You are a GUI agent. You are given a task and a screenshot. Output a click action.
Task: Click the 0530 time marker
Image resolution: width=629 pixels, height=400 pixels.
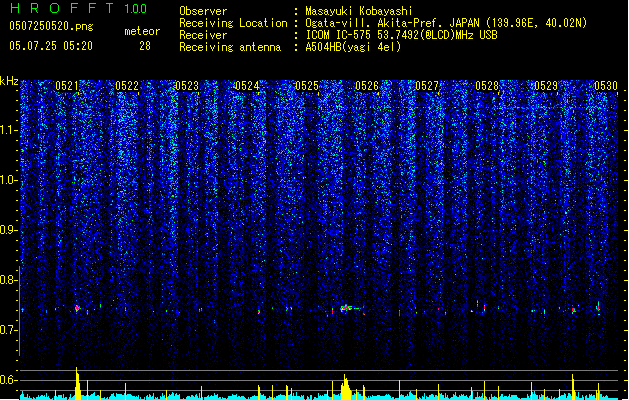tap(606, 86)
